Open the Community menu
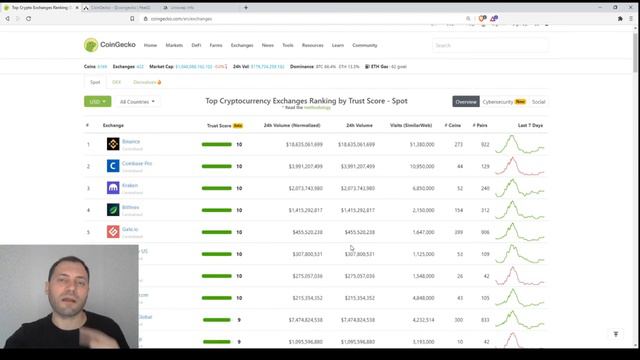Screen dimensions: 640x360 click(x=365, y=45)
